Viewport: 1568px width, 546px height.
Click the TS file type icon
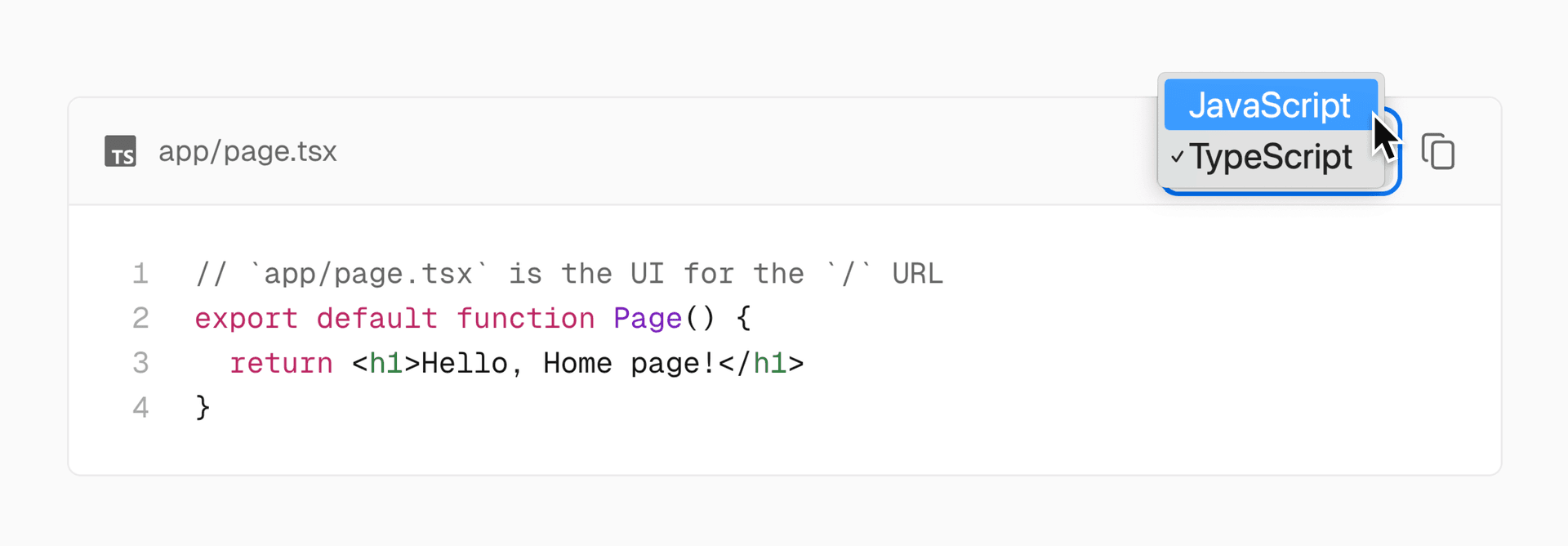pyautogui.click(x=120, y=151)
